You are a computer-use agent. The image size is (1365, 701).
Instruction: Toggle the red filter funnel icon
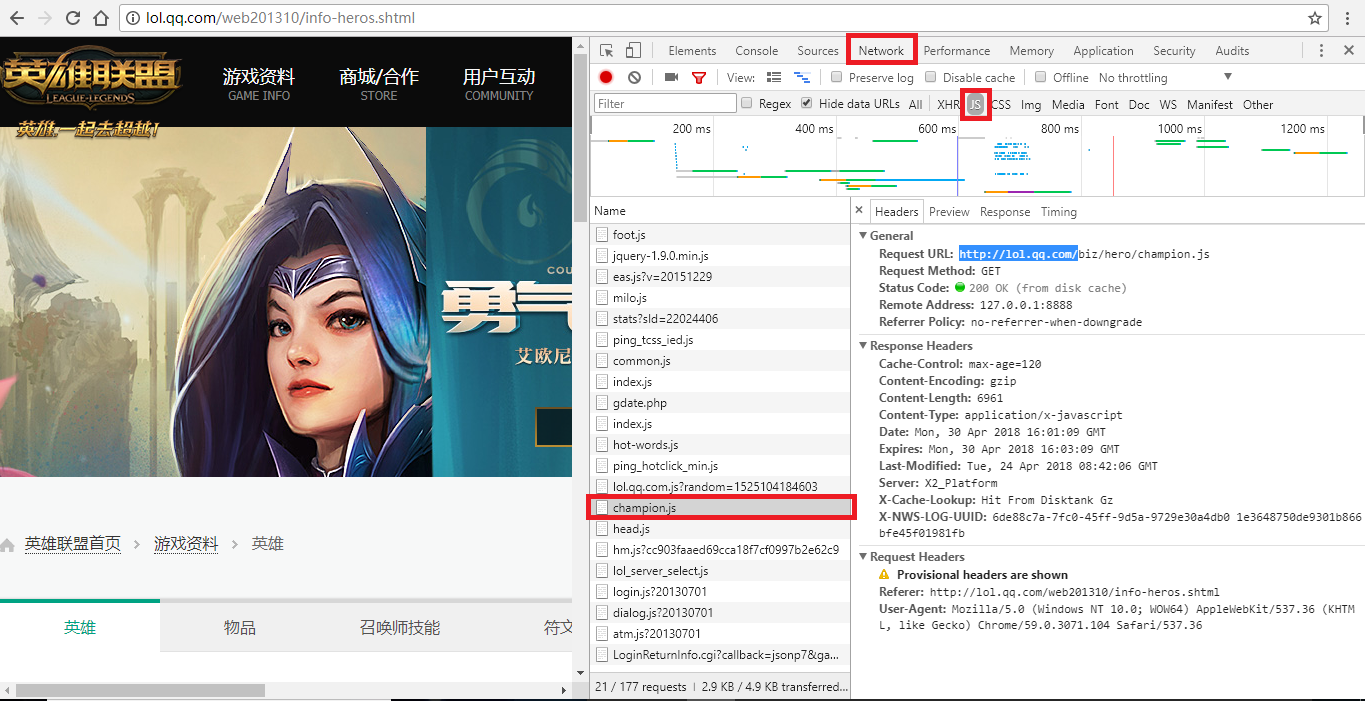tap(699, 78)
